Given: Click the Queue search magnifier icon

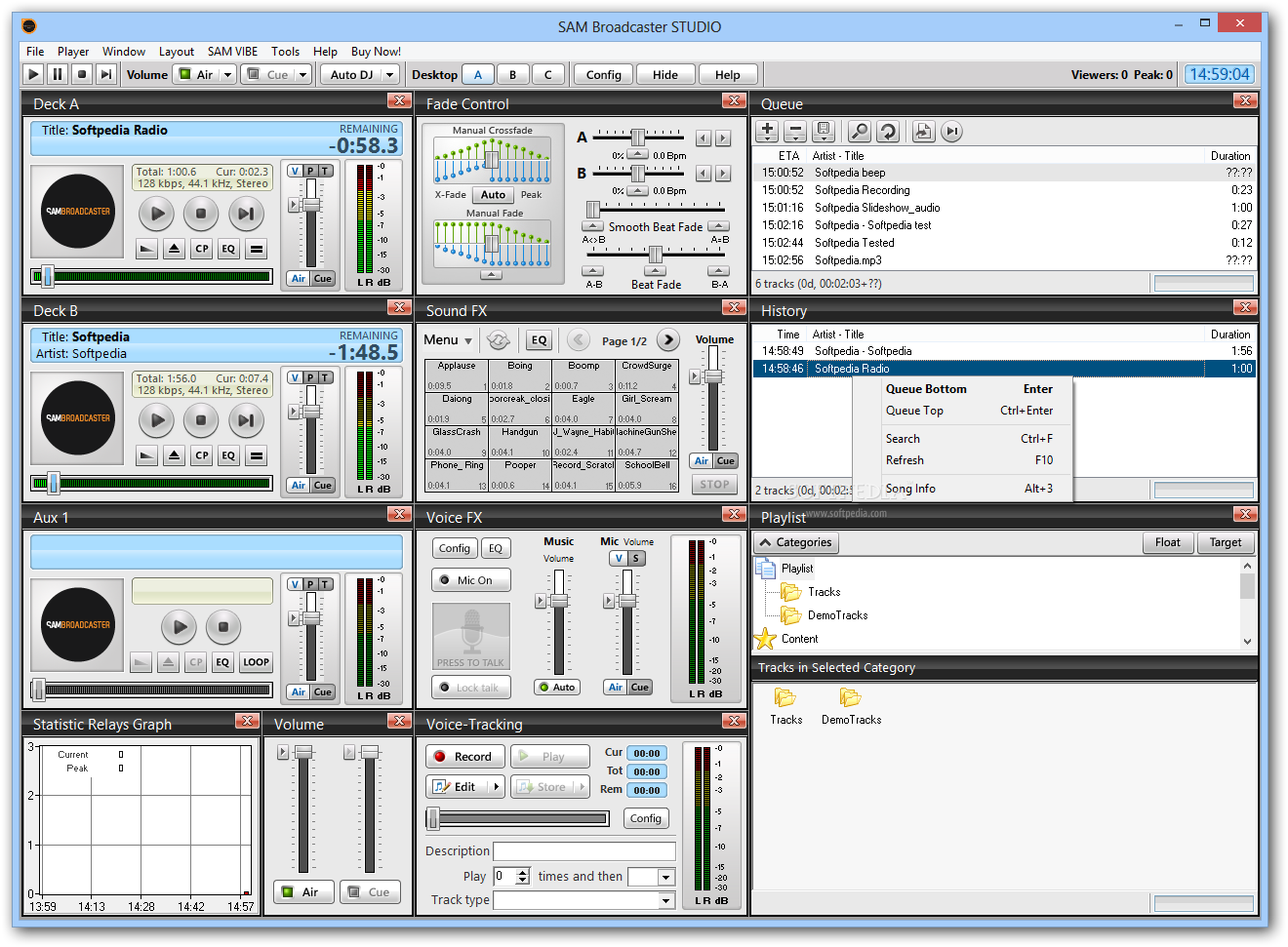Looking at the screenshot, I should 860,131.
